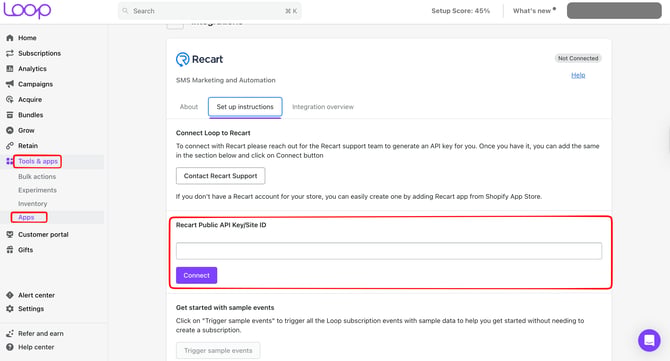Click the Settings gear icon
670x361 pixels.
(x=10, y=309)
